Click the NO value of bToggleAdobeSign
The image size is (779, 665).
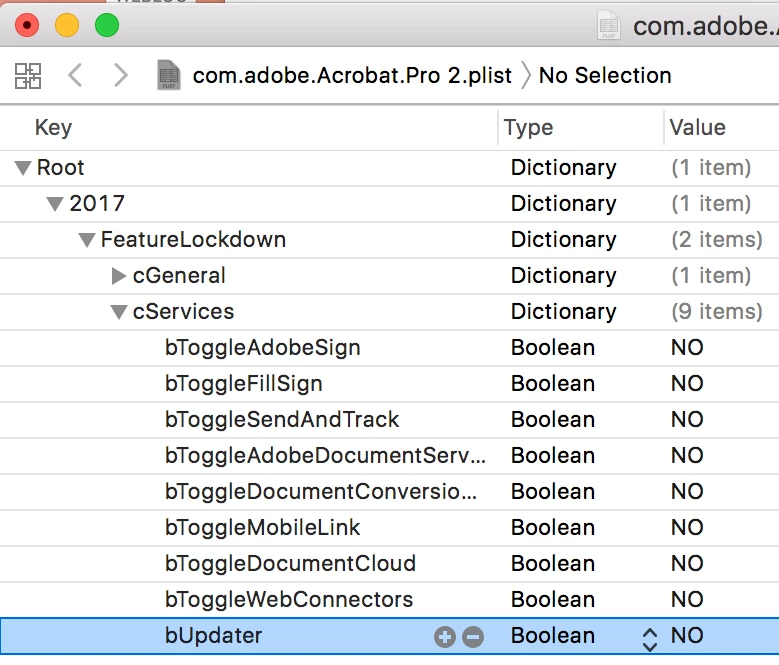(687, 348)
